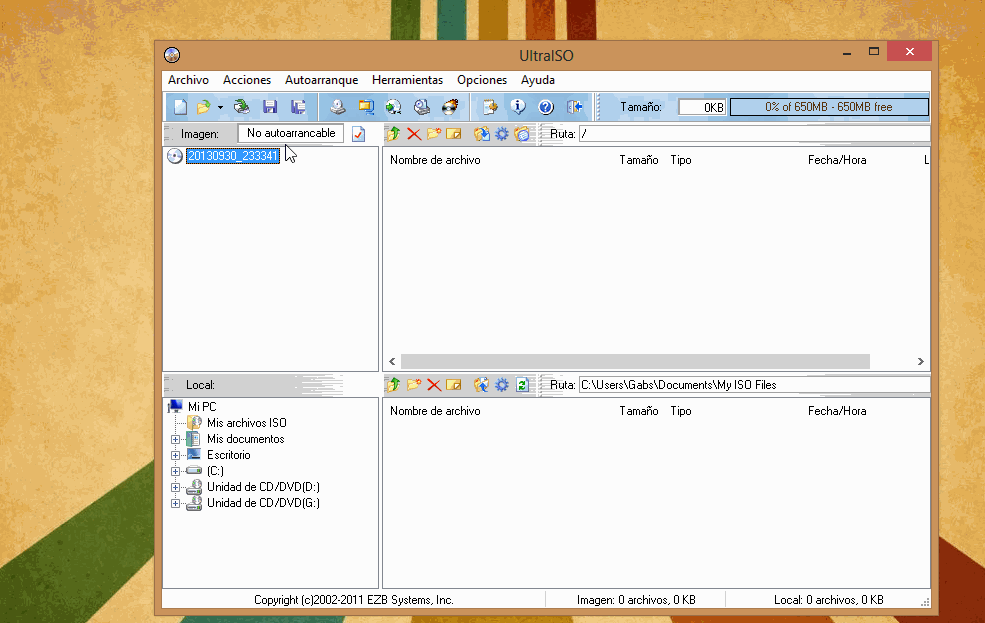Click the image pane Ruta field showing /
The width and height of the screenshot is (985, 623).
pyautogui.click(x=754, y=134)
